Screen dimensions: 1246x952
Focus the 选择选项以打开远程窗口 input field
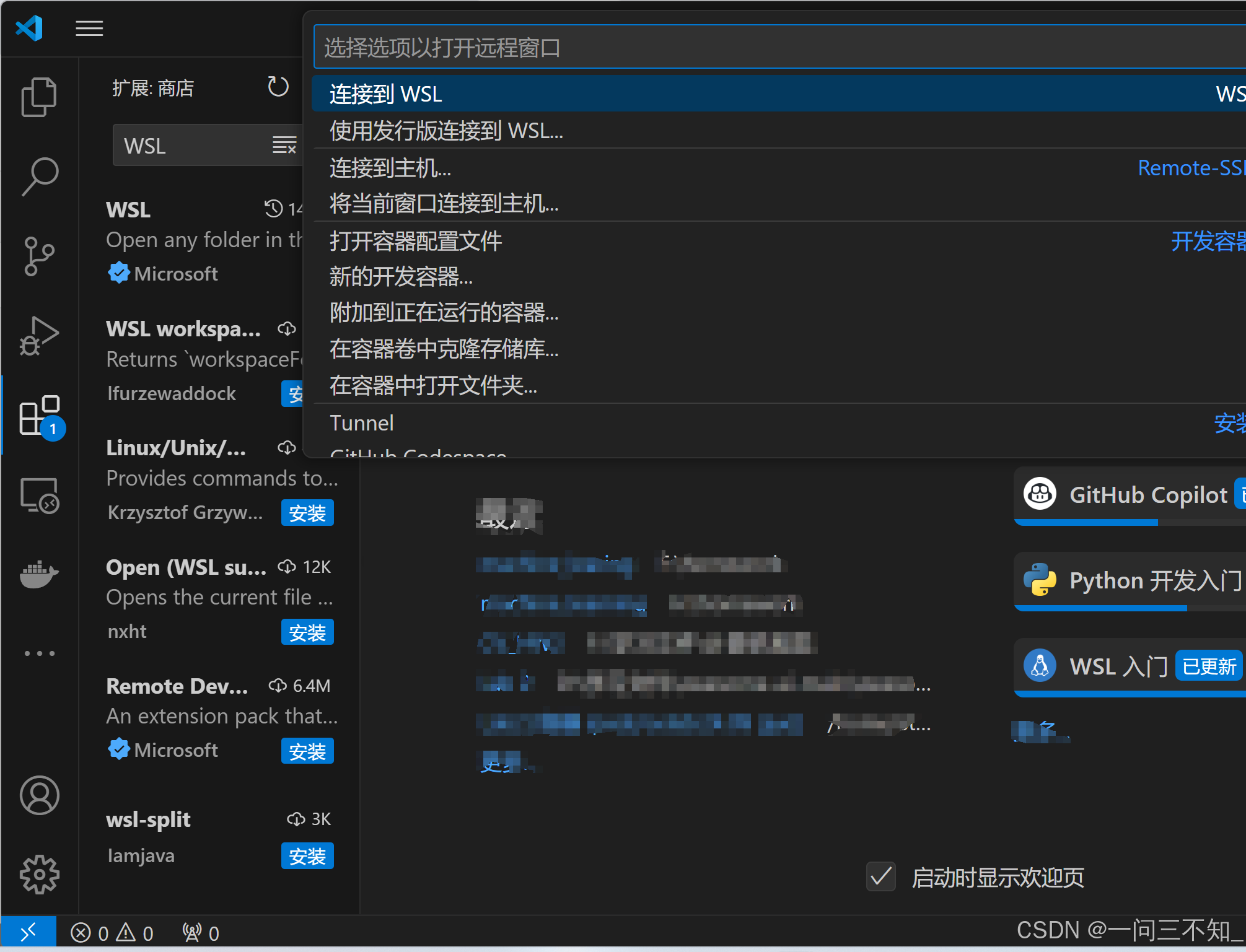[x=774, y=47]
